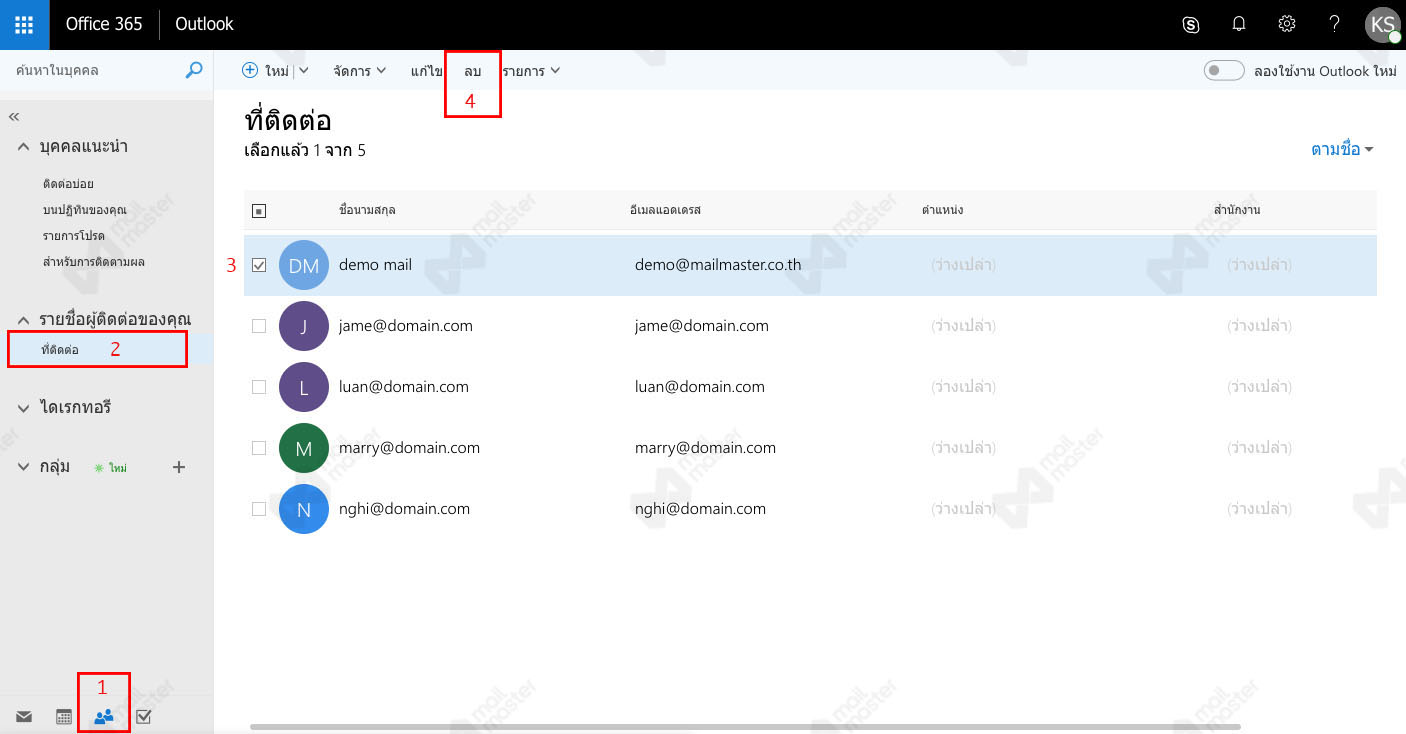This screenshot has height=734, width=1406.
Task: Open รายการโปรด in the sidebar
Action: (x=73, y=236)
